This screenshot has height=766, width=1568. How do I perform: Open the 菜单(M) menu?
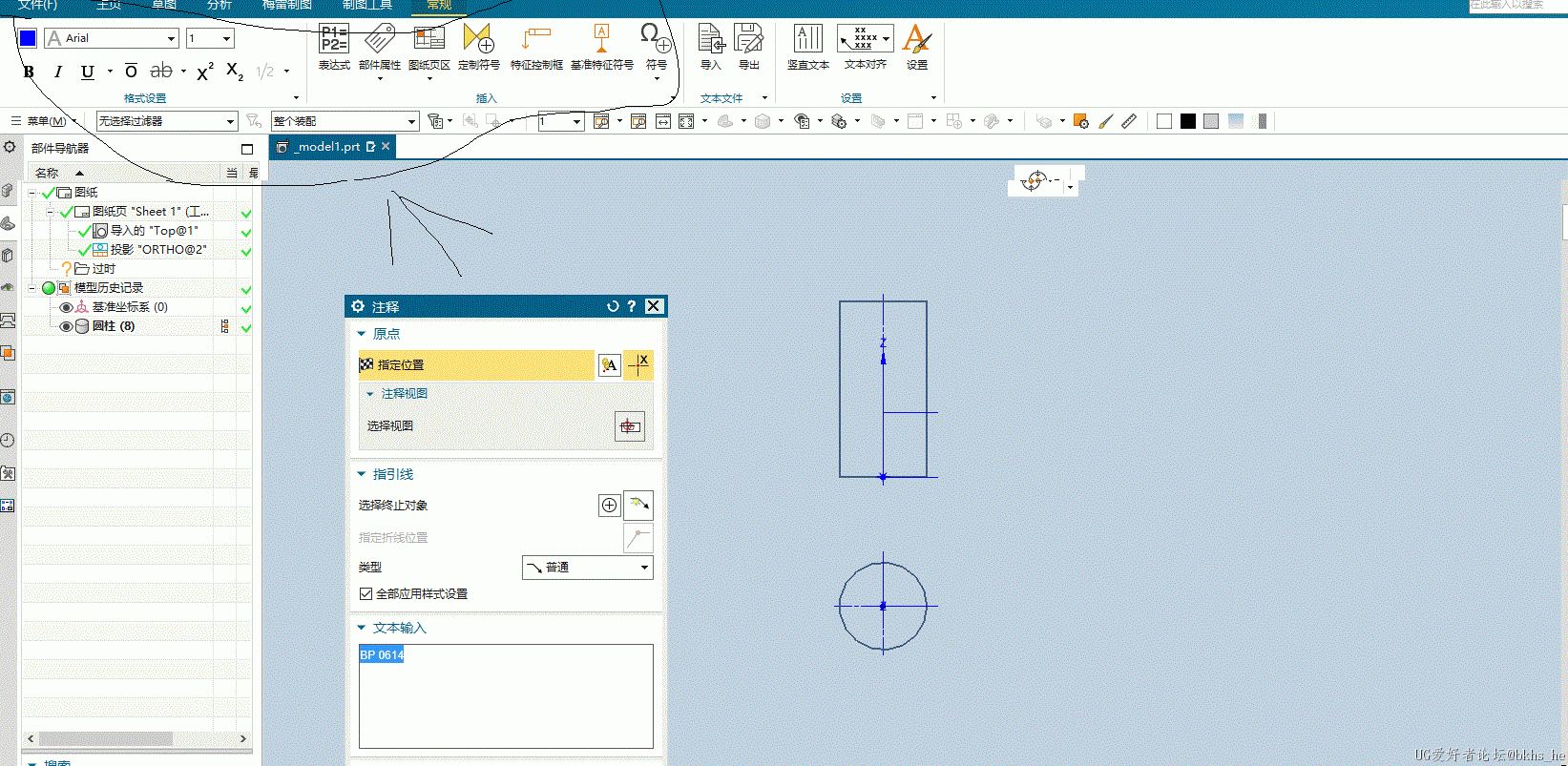[x=45, y=121]
